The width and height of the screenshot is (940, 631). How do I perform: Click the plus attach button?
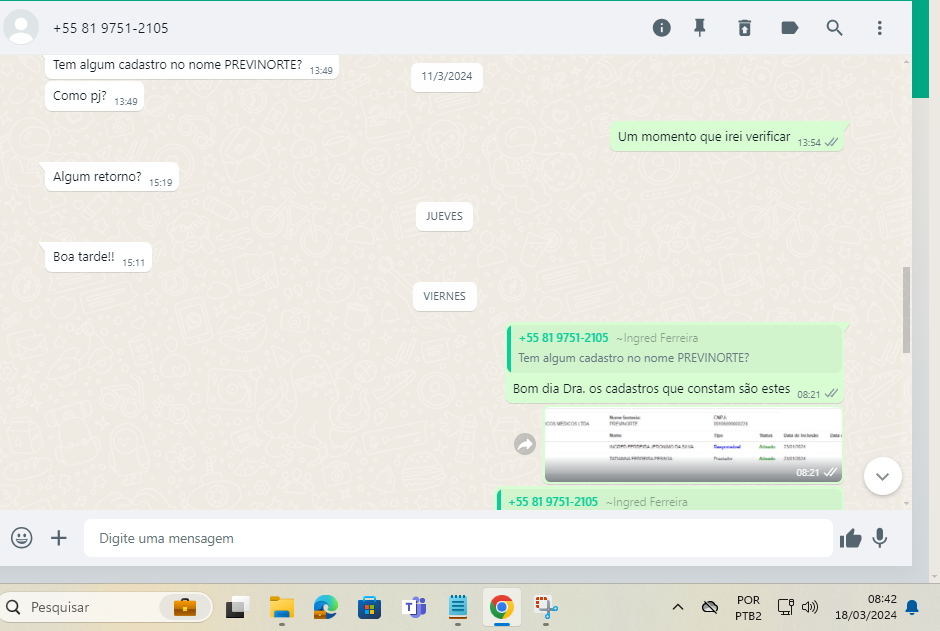pos(59,538)
